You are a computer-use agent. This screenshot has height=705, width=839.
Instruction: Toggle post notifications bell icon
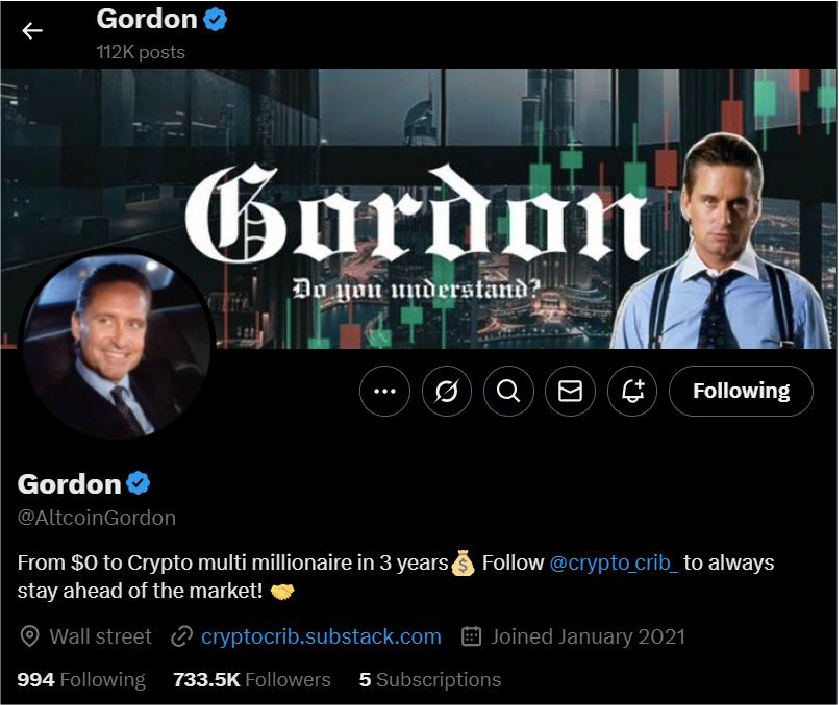(632, 391)
